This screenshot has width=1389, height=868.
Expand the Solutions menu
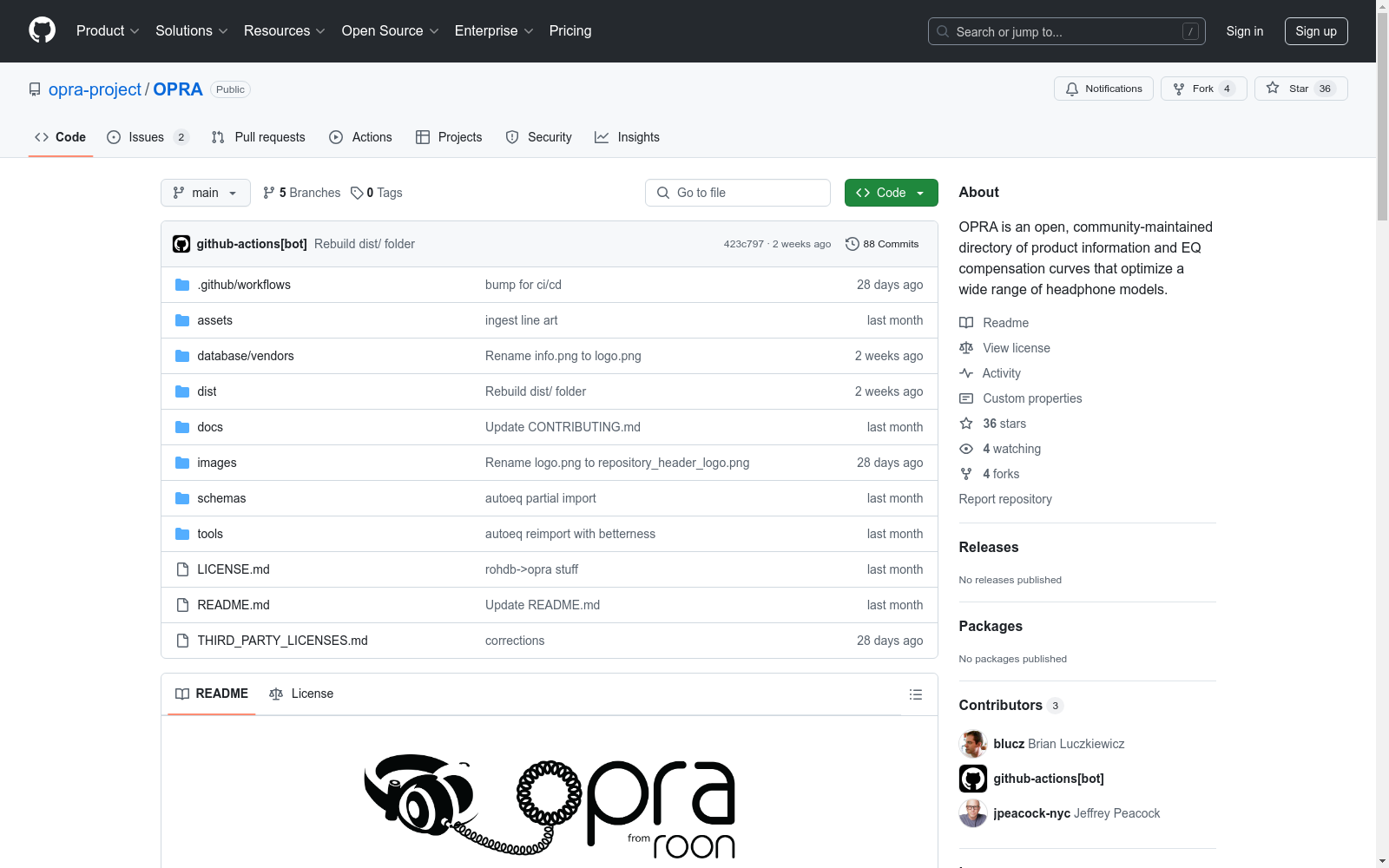pyautogui.click(x=192, y=30)
